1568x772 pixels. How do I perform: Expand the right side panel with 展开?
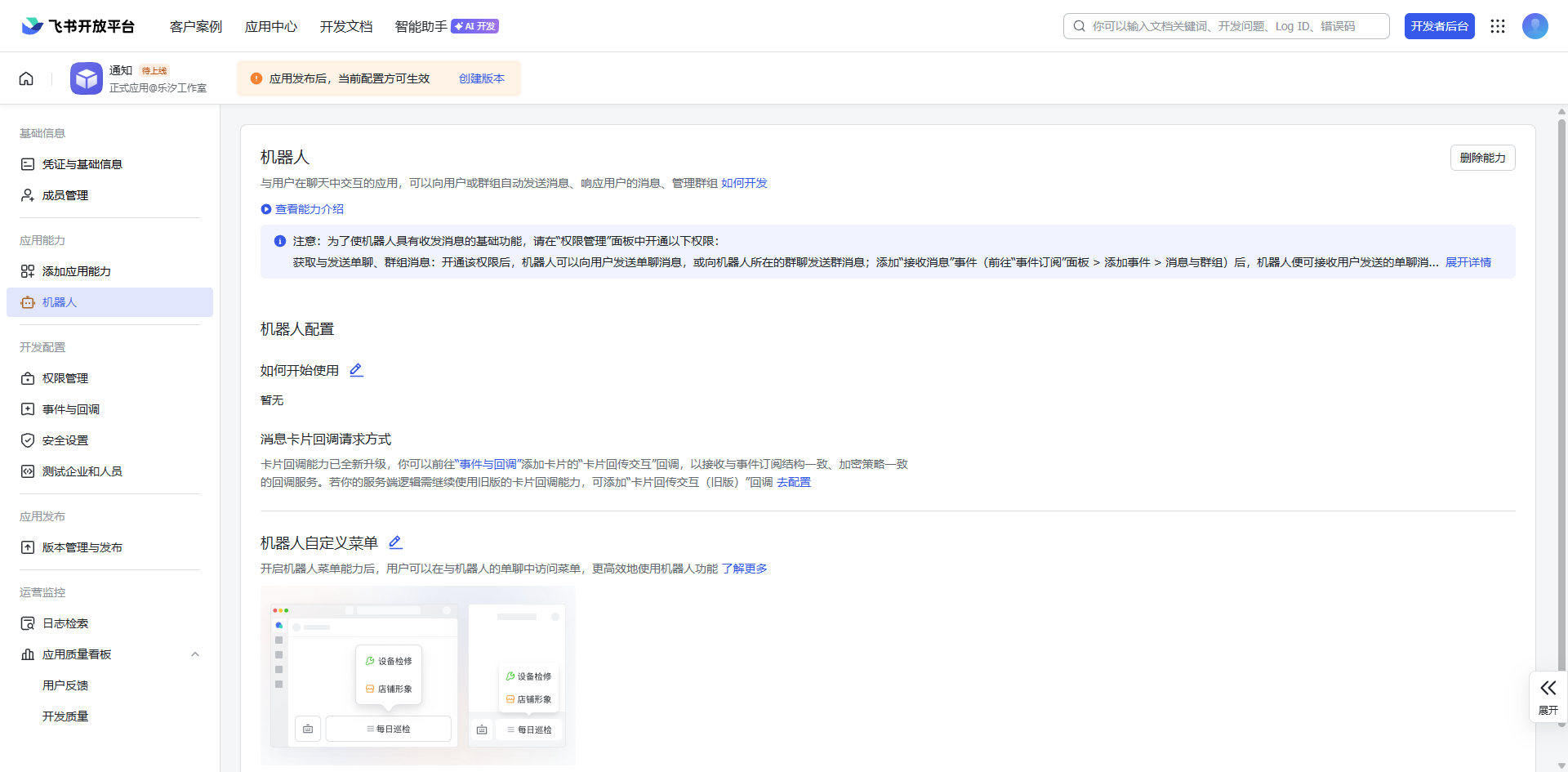[x=1548, y=696]
